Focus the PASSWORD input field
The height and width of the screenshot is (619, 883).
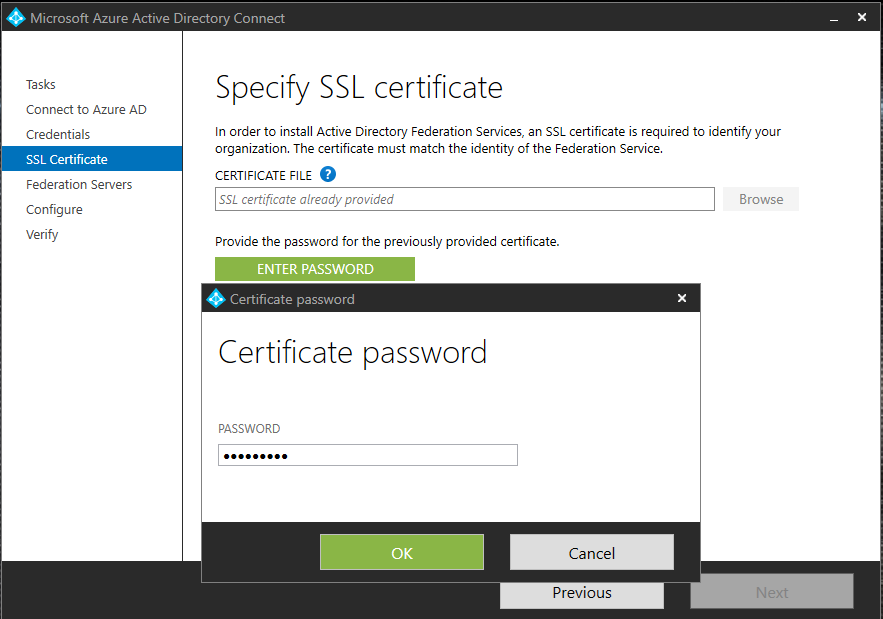coord(367,456)
